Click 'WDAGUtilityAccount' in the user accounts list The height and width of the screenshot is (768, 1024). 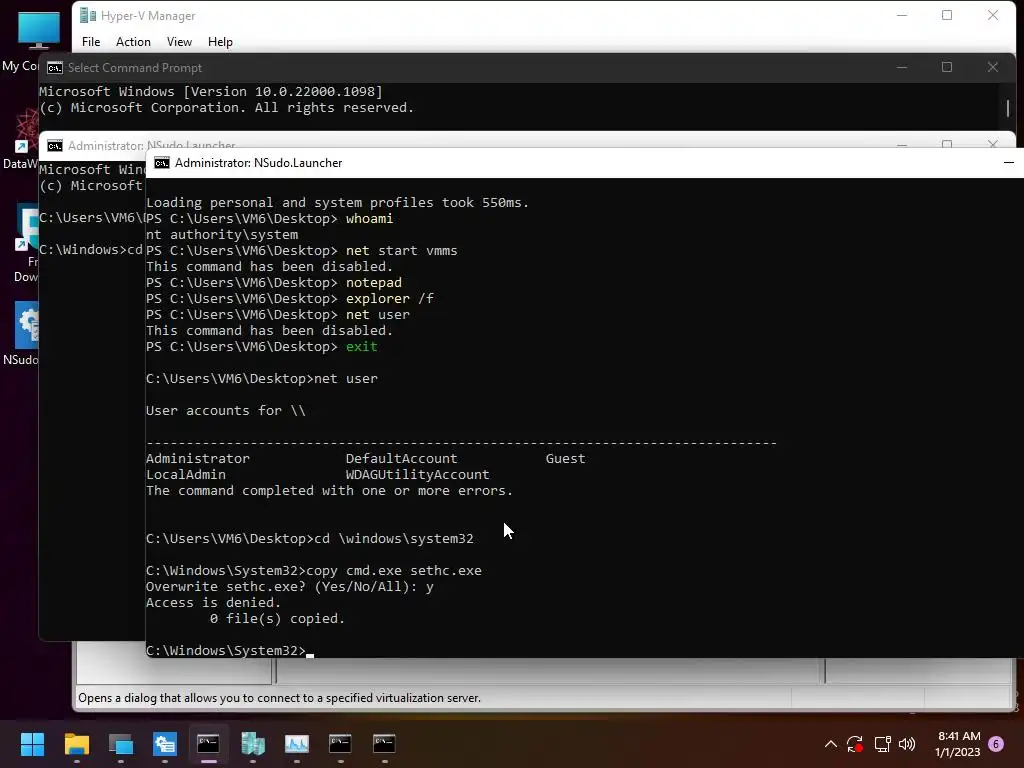click(x=417, y=475)
